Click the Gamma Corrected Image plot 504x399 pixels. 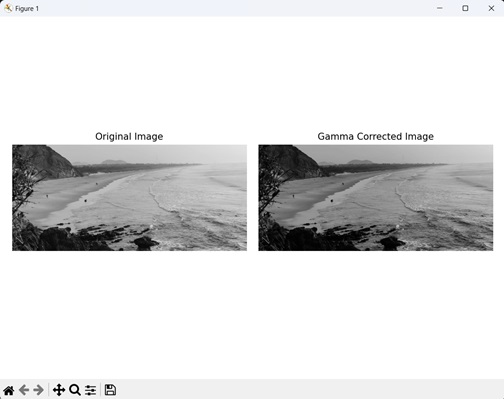[x=376, y=198]
